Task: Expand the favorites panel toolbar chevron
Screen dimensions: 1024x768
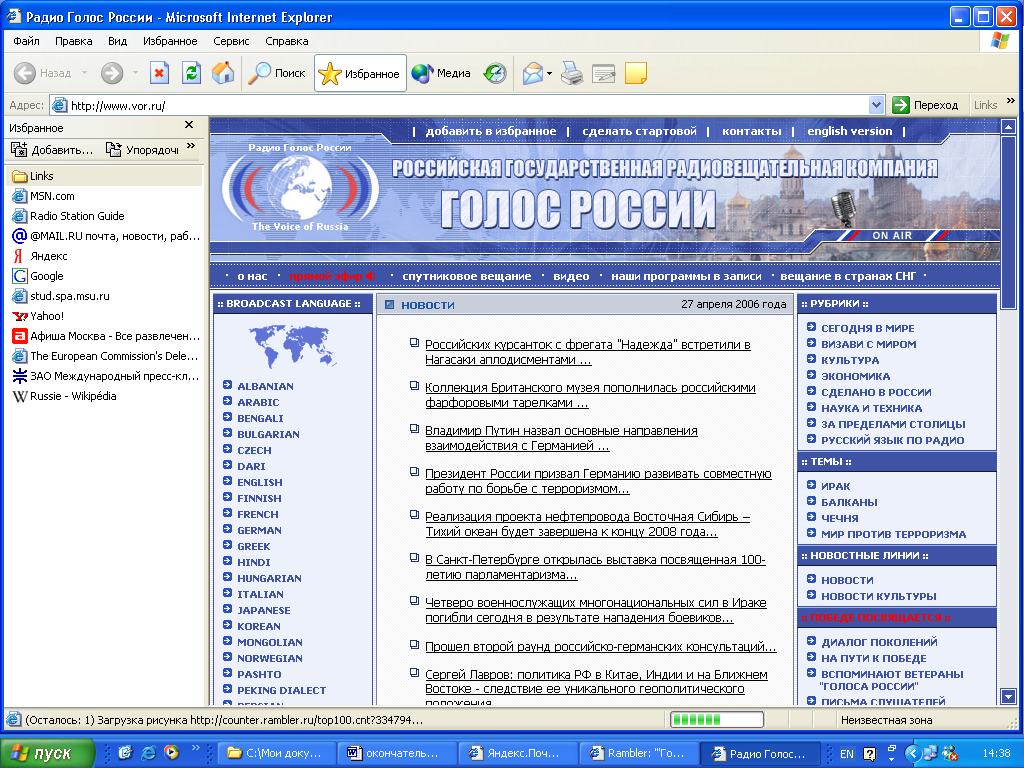Action: click(191, 146)
